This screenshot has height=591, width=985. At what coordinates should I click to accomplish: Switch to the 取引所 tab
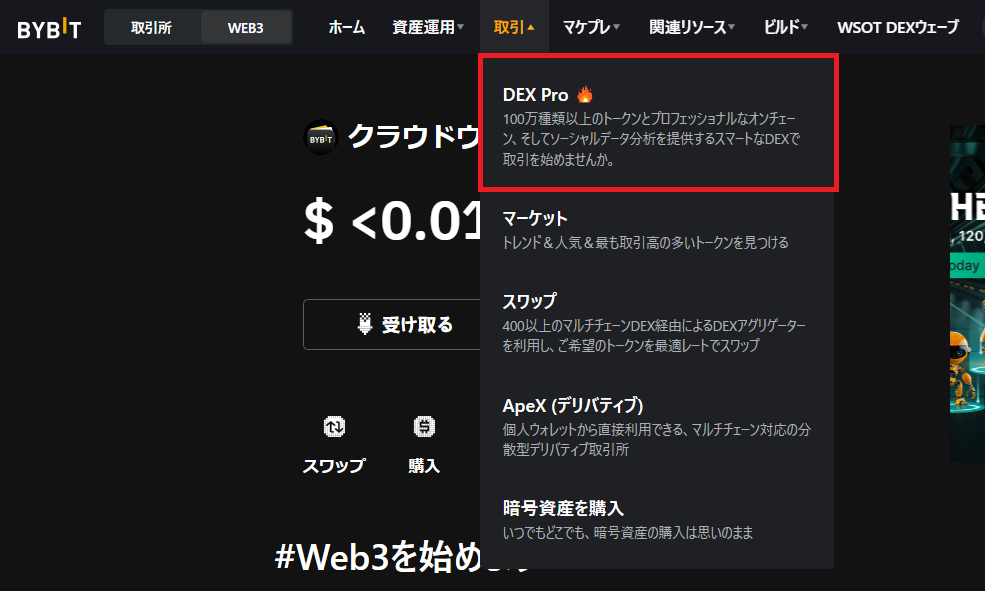pyautogui.click(x=151, y=28)
